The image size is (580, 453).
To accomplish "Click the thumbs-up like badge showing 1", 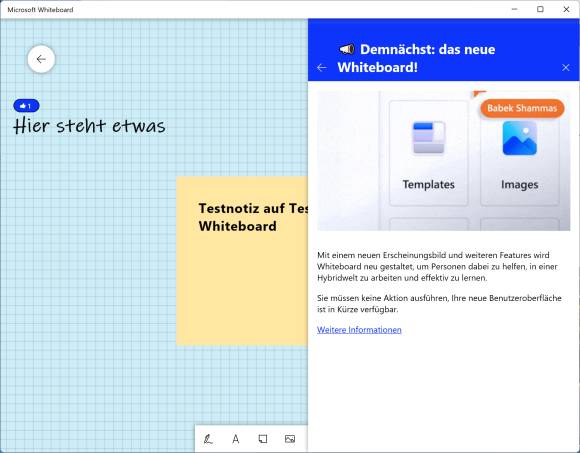I will 26,106.
